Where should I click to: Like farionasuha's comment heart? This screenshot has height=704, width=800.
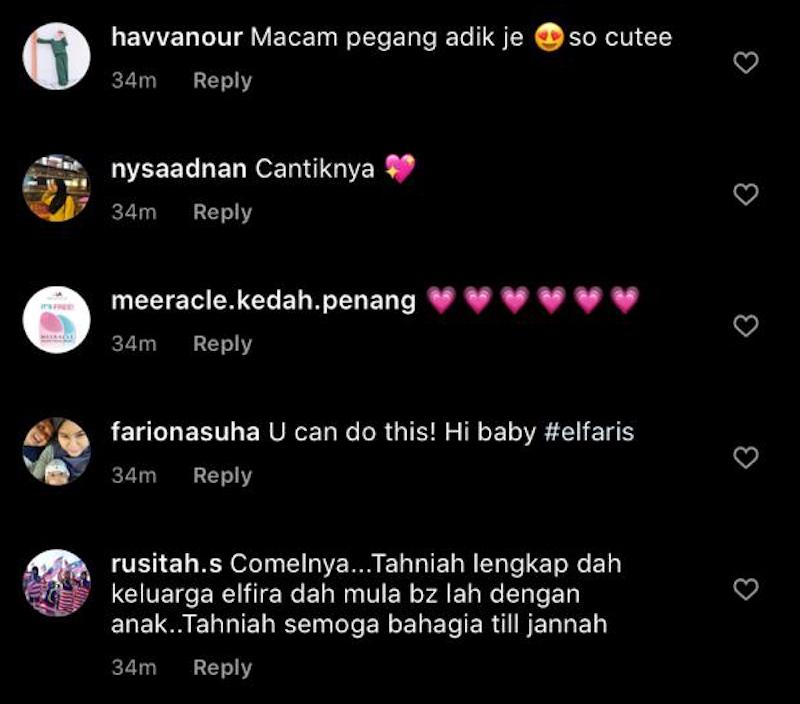coord(746,458)
